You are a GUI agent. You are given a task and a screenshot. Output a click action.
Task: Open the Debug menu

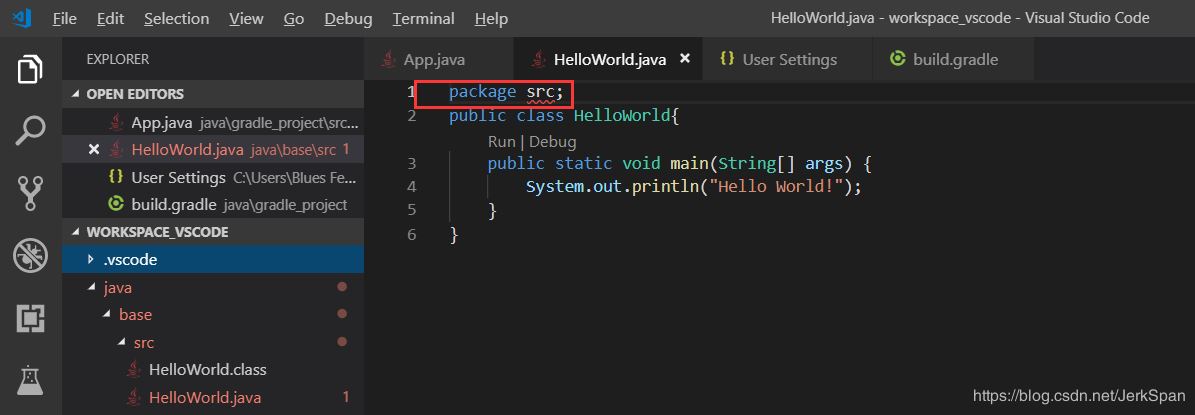click(x=348, y=18)
